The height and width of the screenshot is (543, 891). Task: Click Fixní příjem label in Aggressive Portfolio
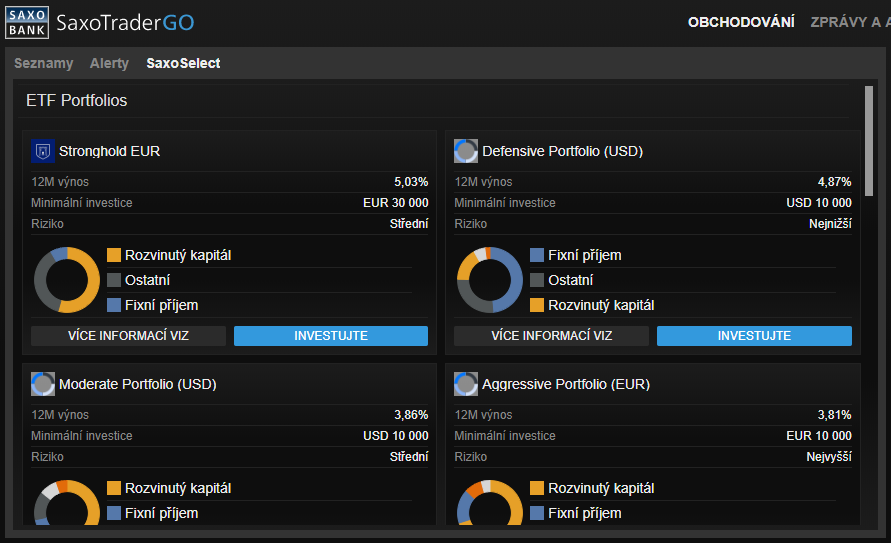coord(585,513)
